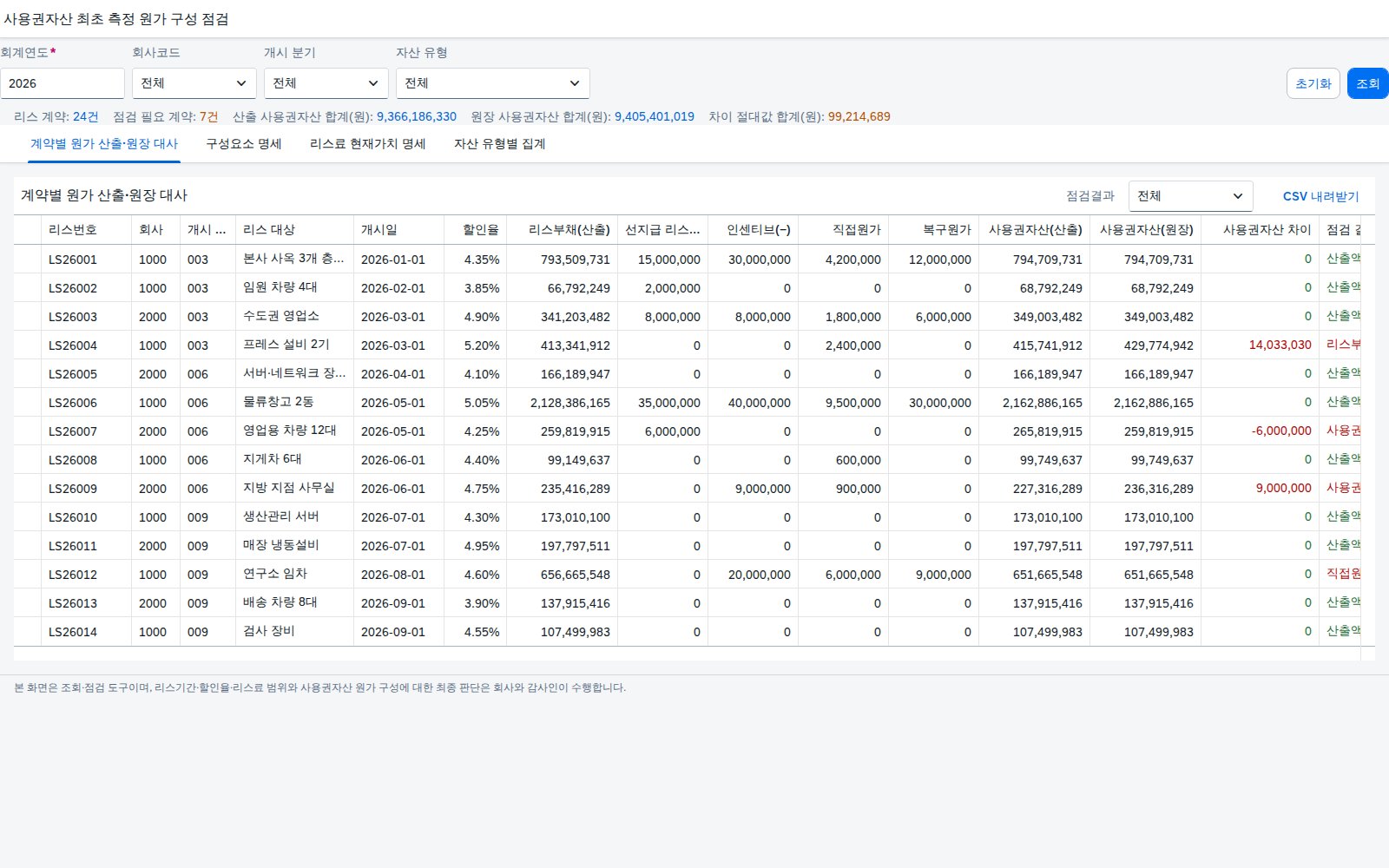Click lease number LS26006
This screenshot has width=1389, height=868.
(73, 403)
